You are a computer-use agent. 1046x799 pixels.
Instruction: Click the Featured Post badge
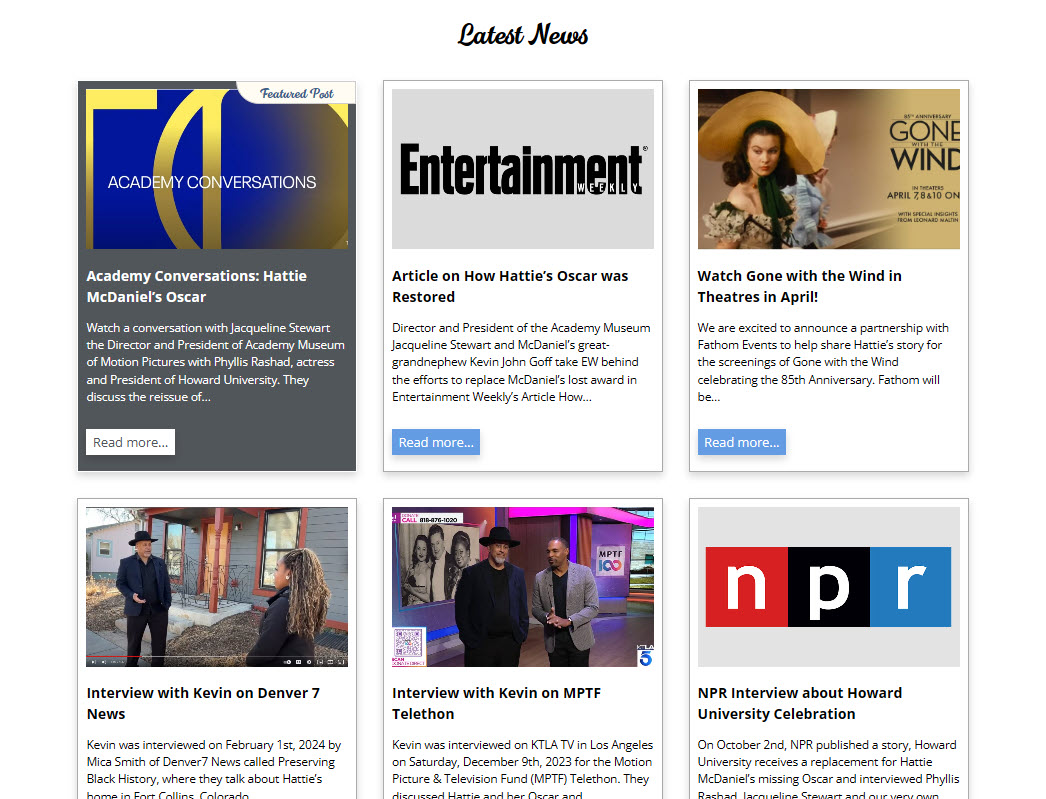[x=297, y=94]
